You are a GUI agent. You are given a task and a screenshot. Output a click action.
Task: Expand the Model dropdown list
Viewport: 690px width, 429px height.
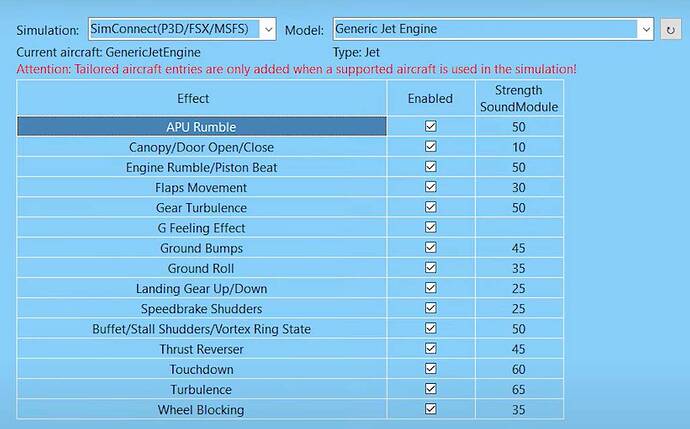point(645,30)
